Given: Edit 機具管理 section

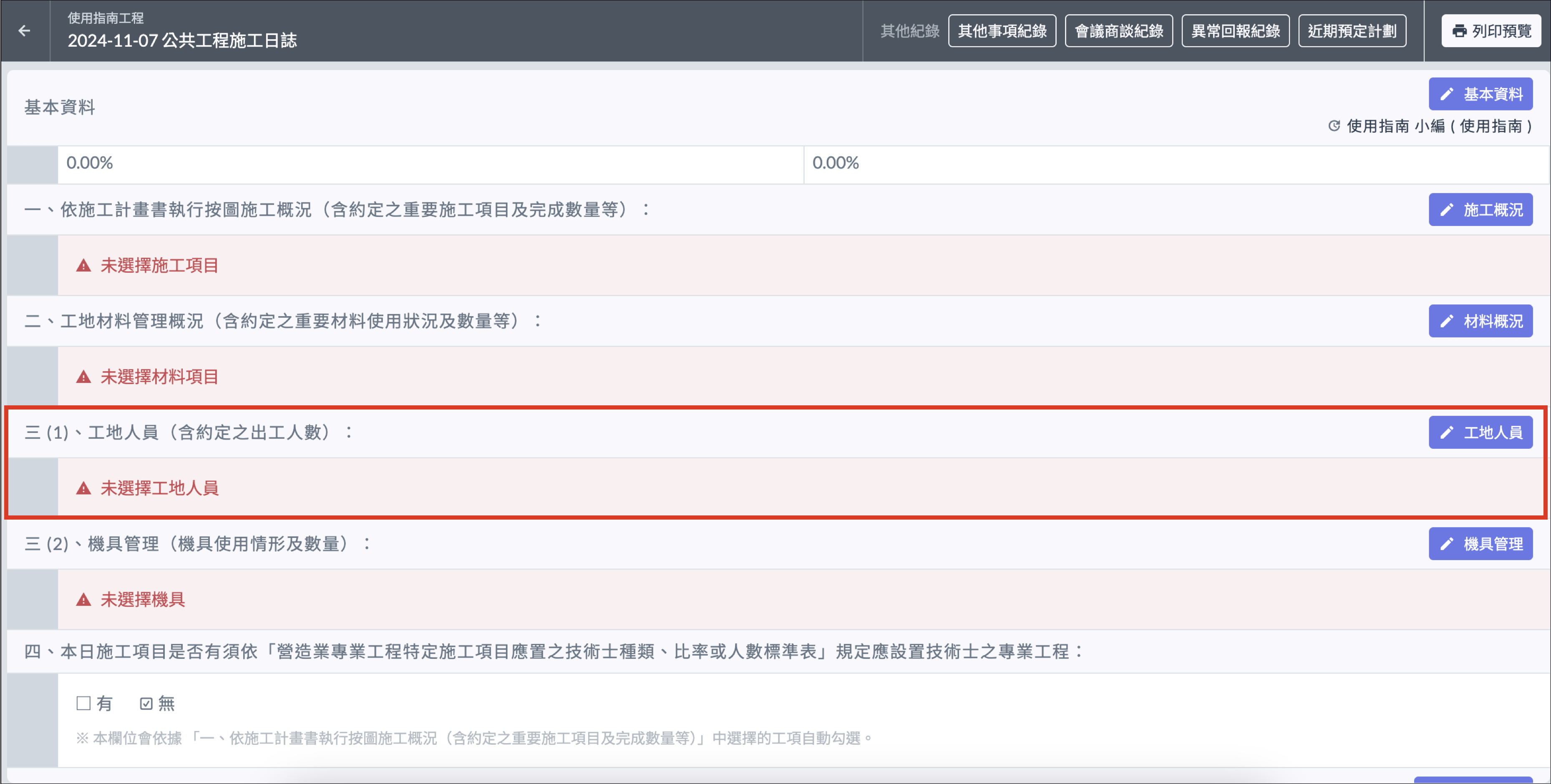Looking at the screenshot, I should 1480,544.
